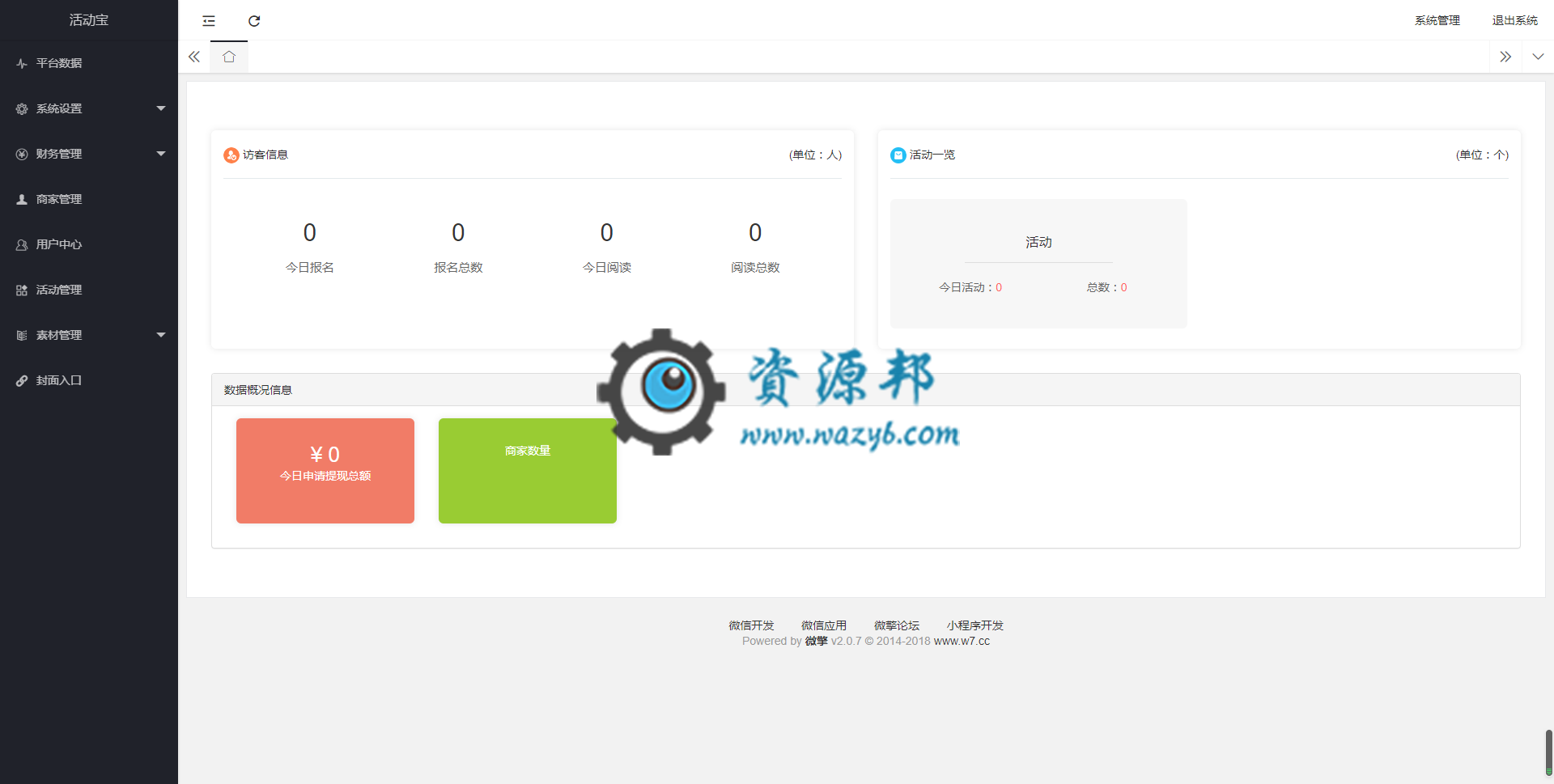Click the 活动宝 logo title
The height and width of the screenshot is (784, 1554).
click(89, 20)
